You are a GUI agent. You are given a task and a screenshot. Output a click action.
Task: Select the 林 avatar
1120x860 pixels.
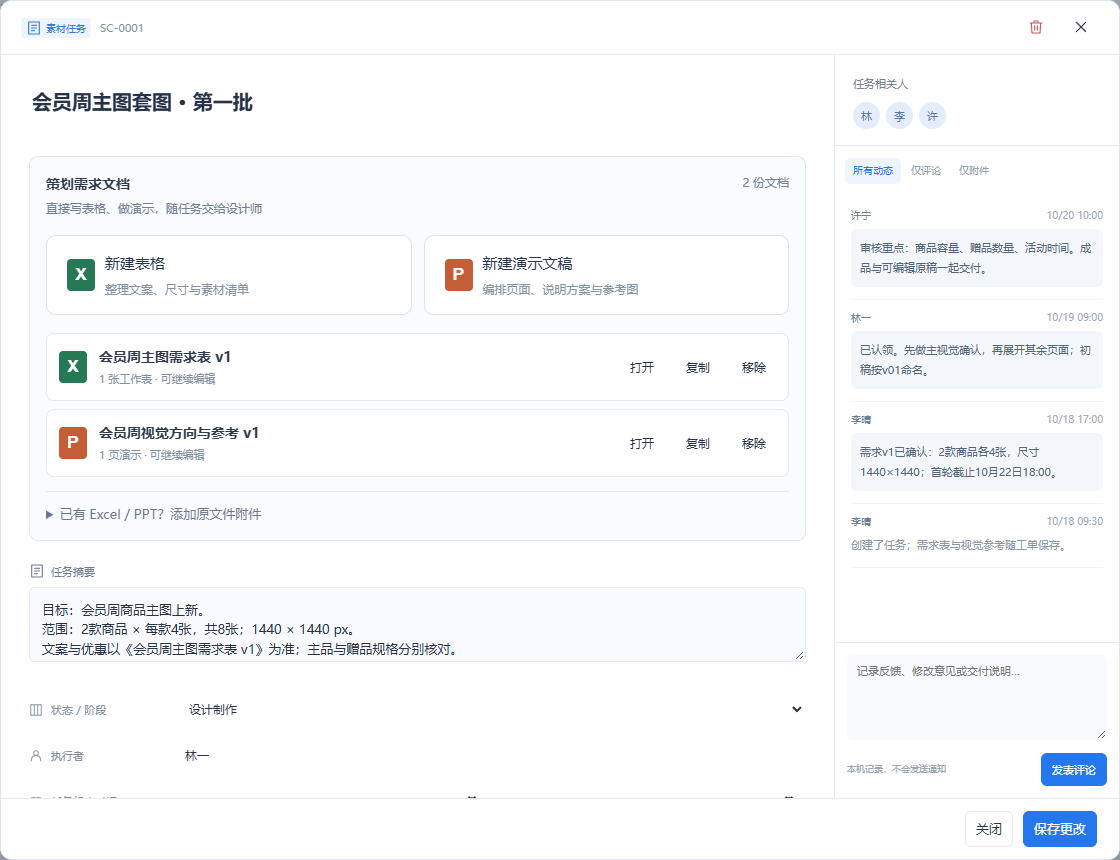[x=866, y=116]
